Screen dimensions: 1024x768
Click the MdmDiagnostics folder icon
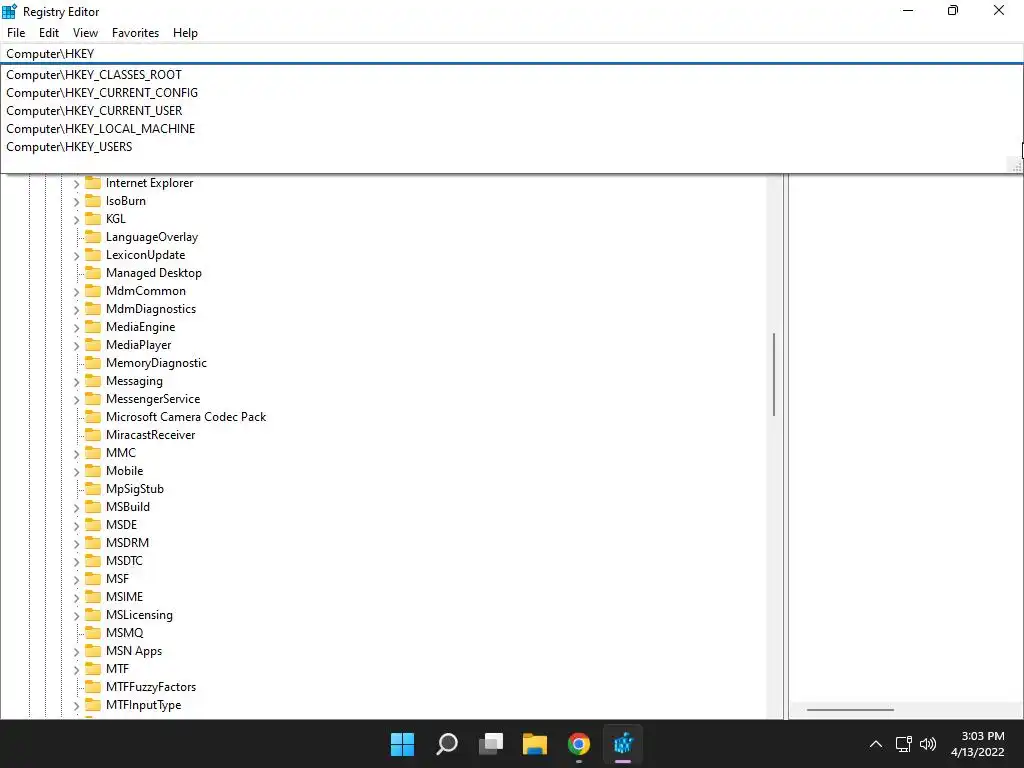pyautogui.click(x=93, y=308)
